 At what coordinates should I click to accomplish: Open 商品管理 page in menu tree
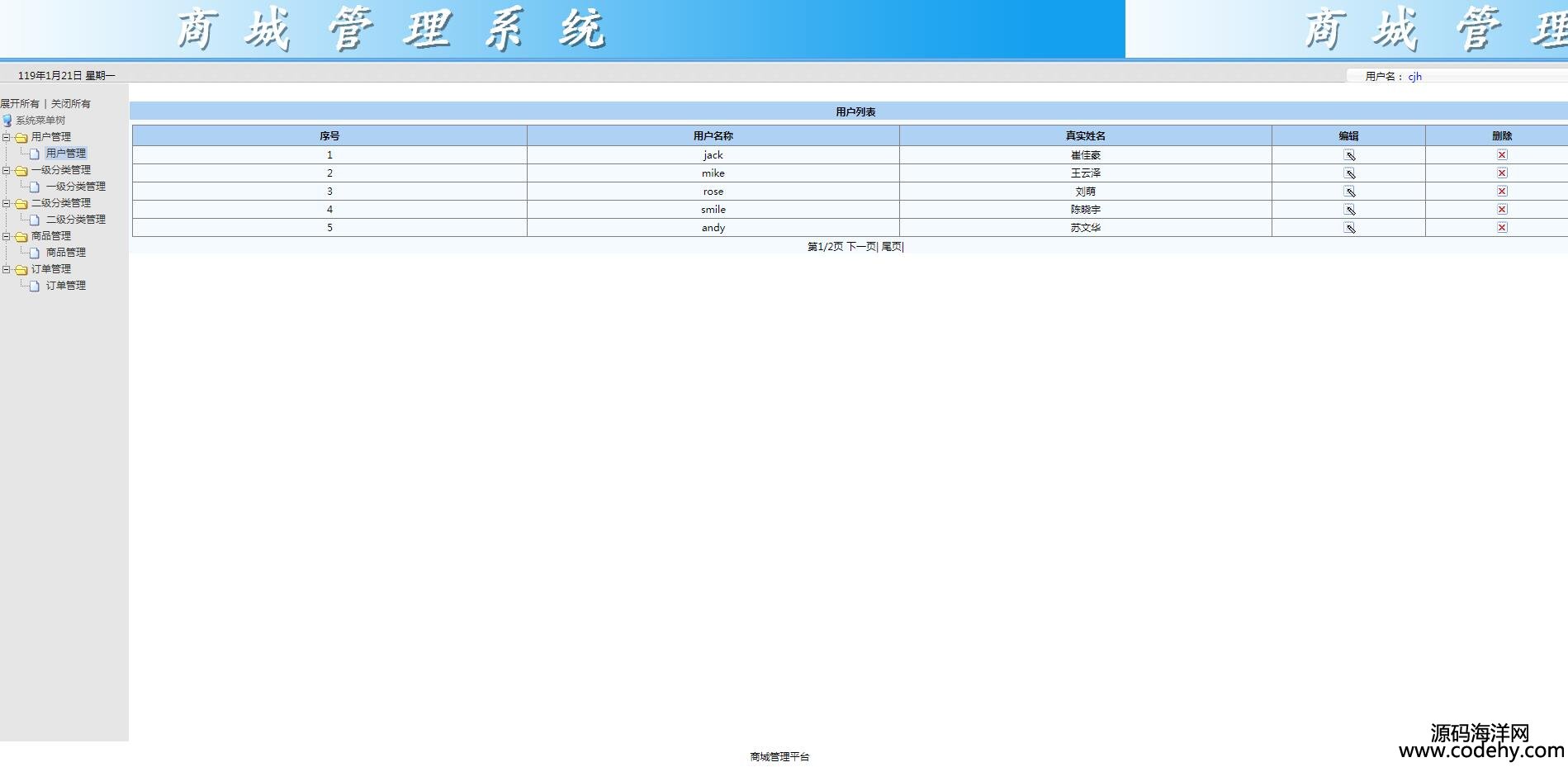66,253
